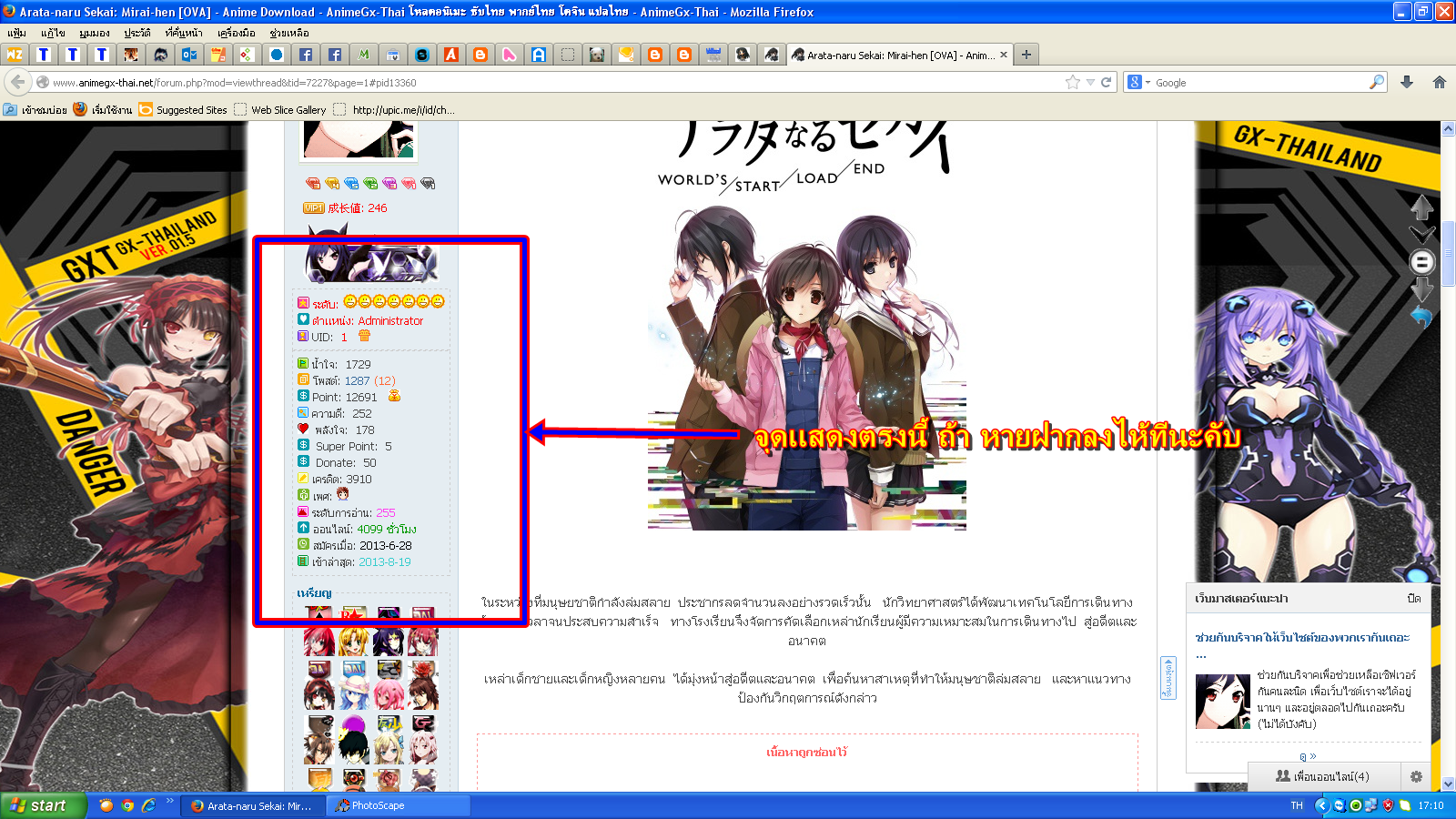Launch Internet Explorer from quick launch
Viewport: 1456px width, 819px height.
click(148, 805)
